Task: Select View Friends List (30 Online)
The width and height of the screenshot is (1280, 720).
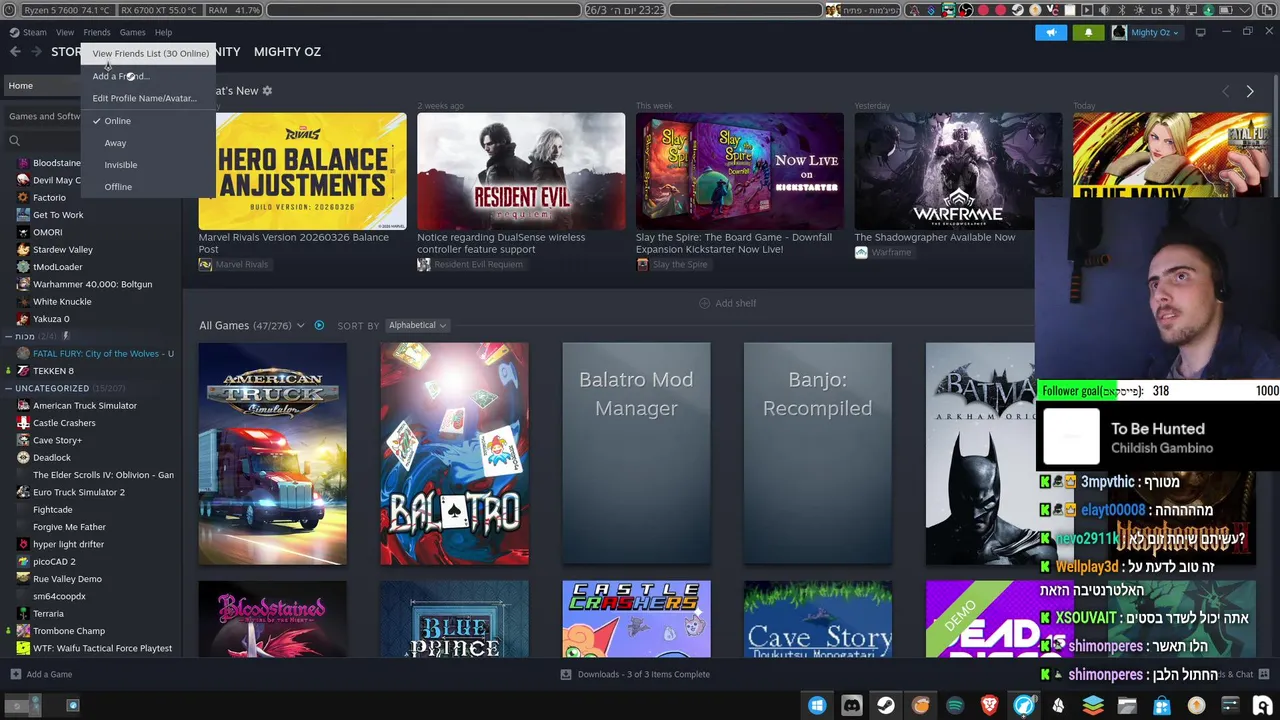Action: [x=150, y=53]
